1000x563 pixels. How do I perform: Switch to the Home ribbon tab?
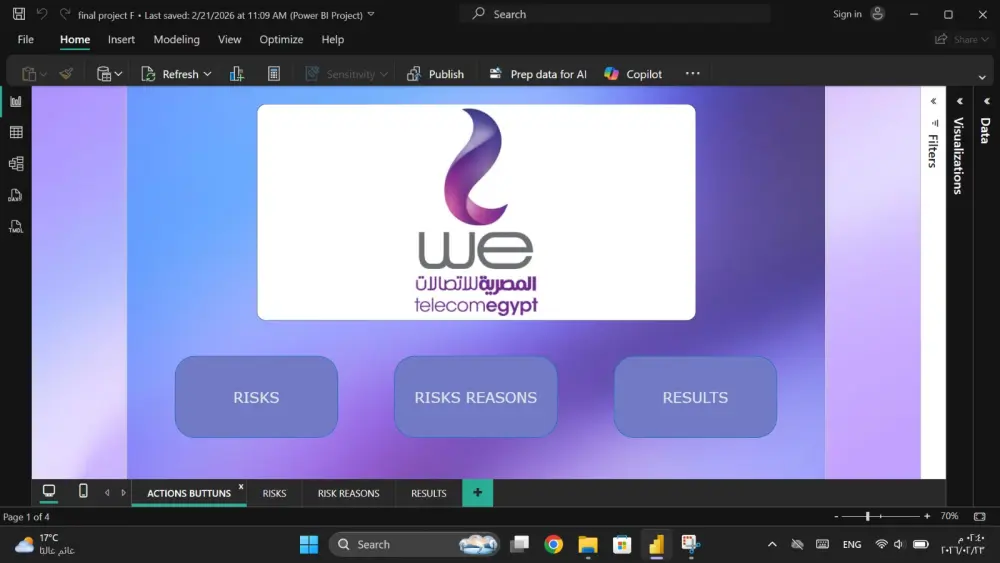tap(75, 40)
